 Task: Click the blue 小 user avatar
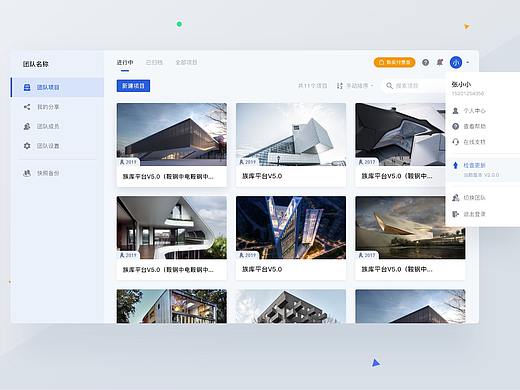point(456,62)
